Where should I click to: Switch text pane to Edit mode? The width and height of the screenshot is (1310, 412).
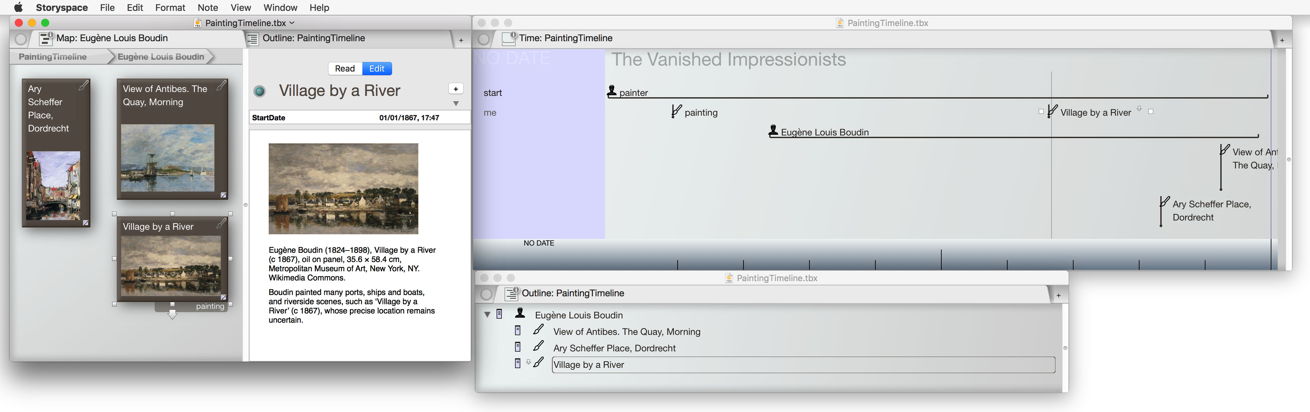377,69
